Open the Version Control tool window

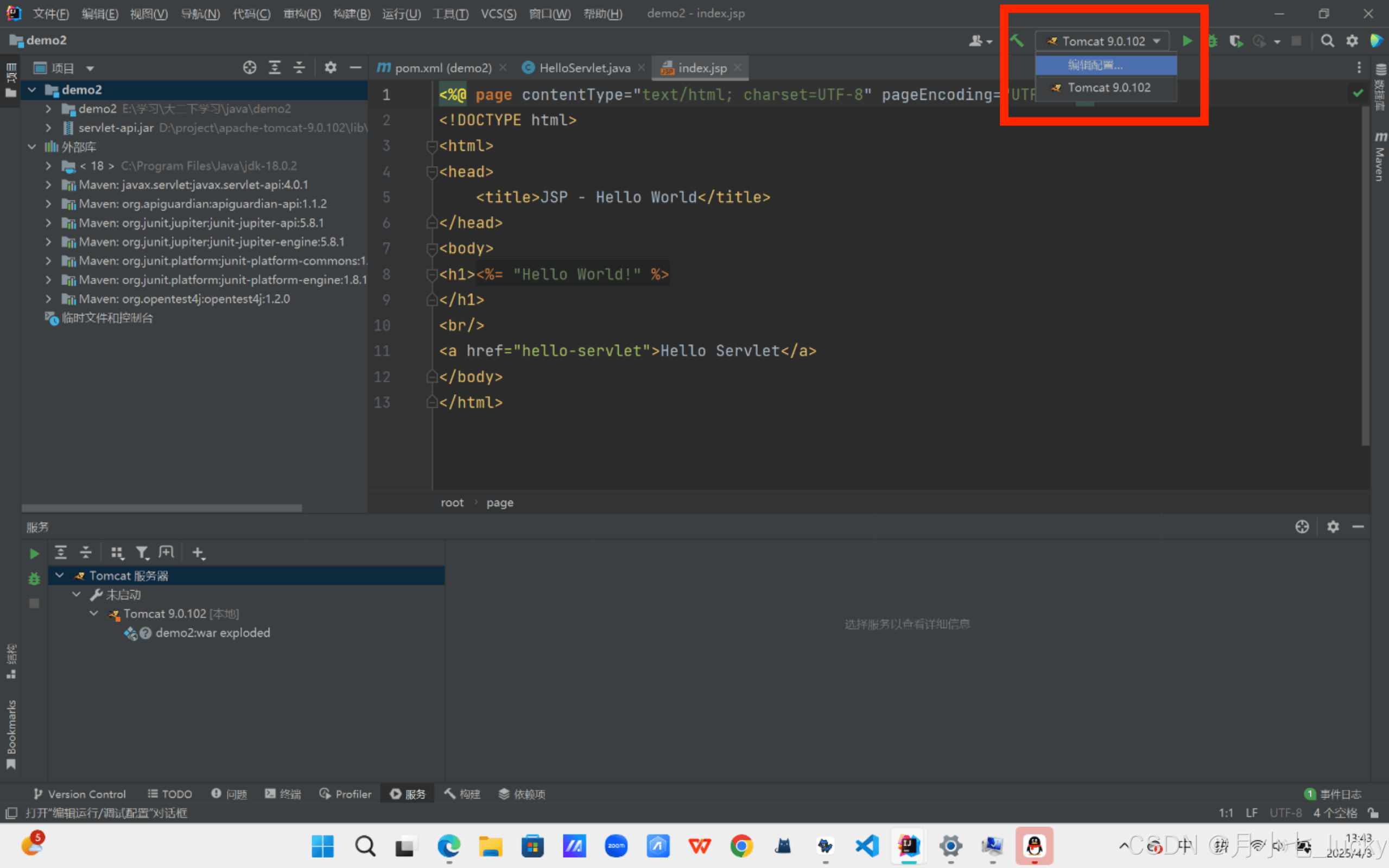coord(79,794)
